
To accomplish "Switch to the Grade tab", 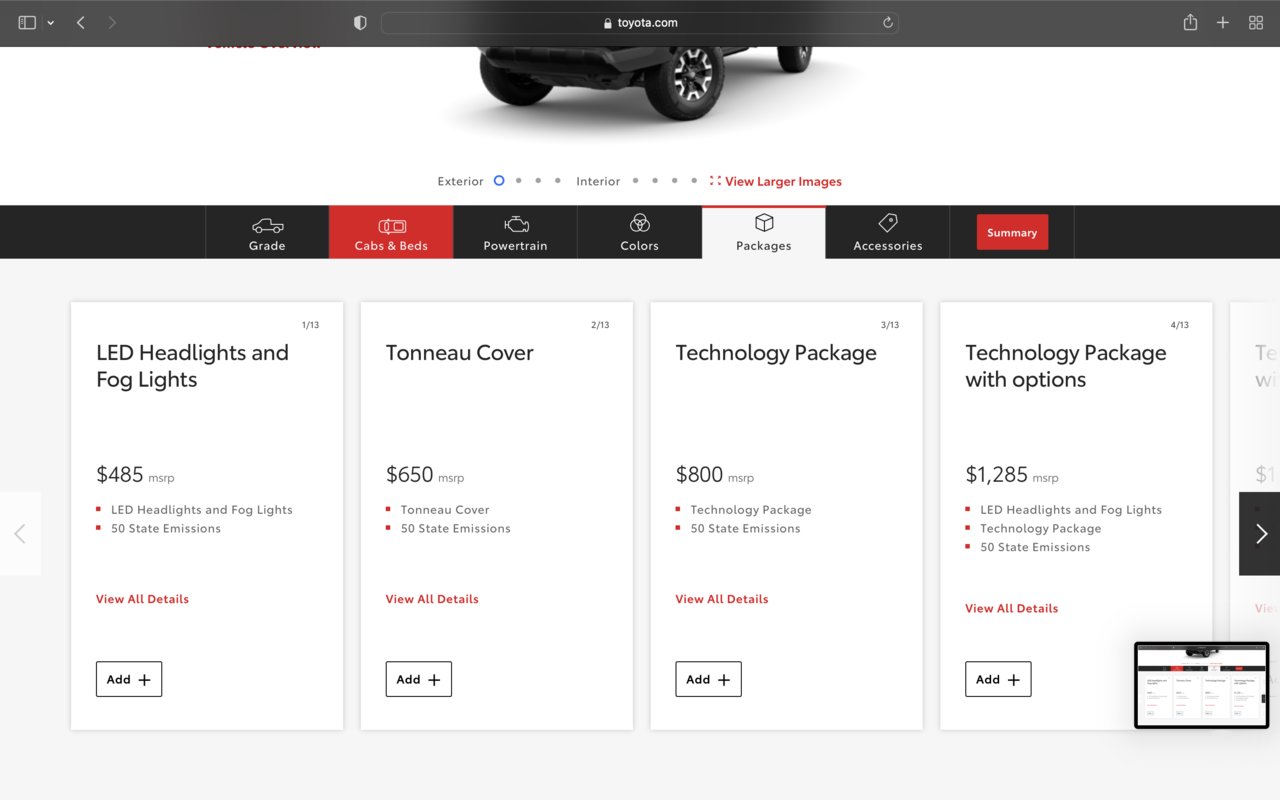I will [267, 233].
